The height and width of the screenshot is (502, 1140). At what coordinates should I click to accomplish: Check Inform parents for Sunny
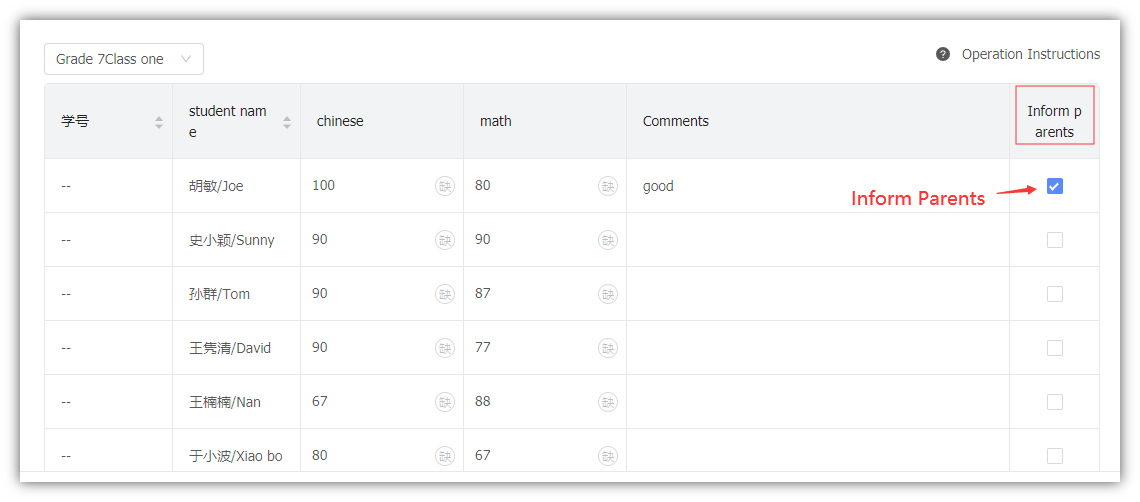(1054, 240)
